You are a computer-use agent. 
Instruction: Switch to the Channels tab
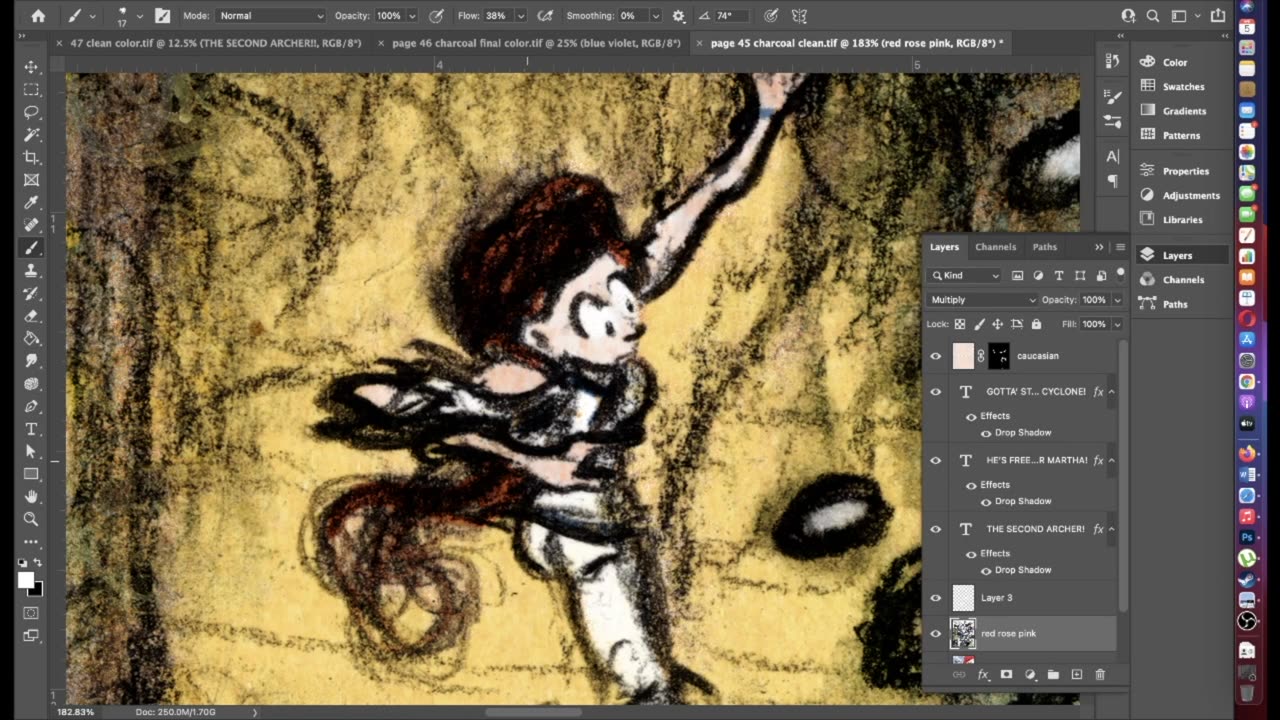click(x=995, y=247)
